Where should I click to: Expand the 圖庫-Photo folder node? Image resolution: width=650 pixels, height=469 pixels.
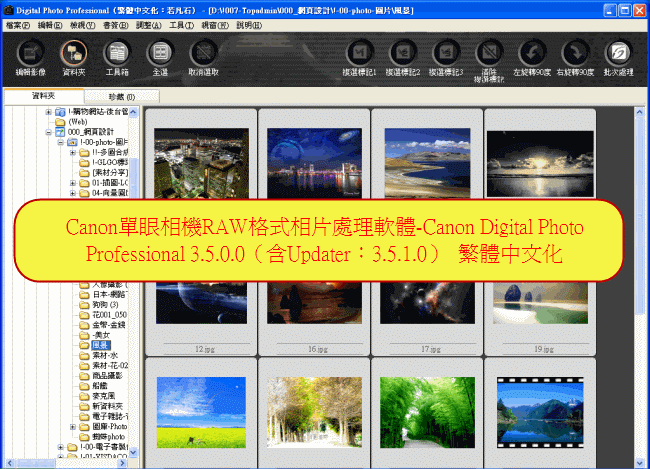(73, 426)
